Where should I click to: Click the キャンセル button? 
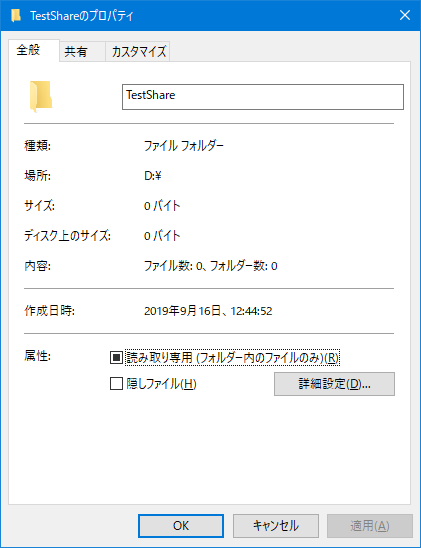click(x=276, y=526)
